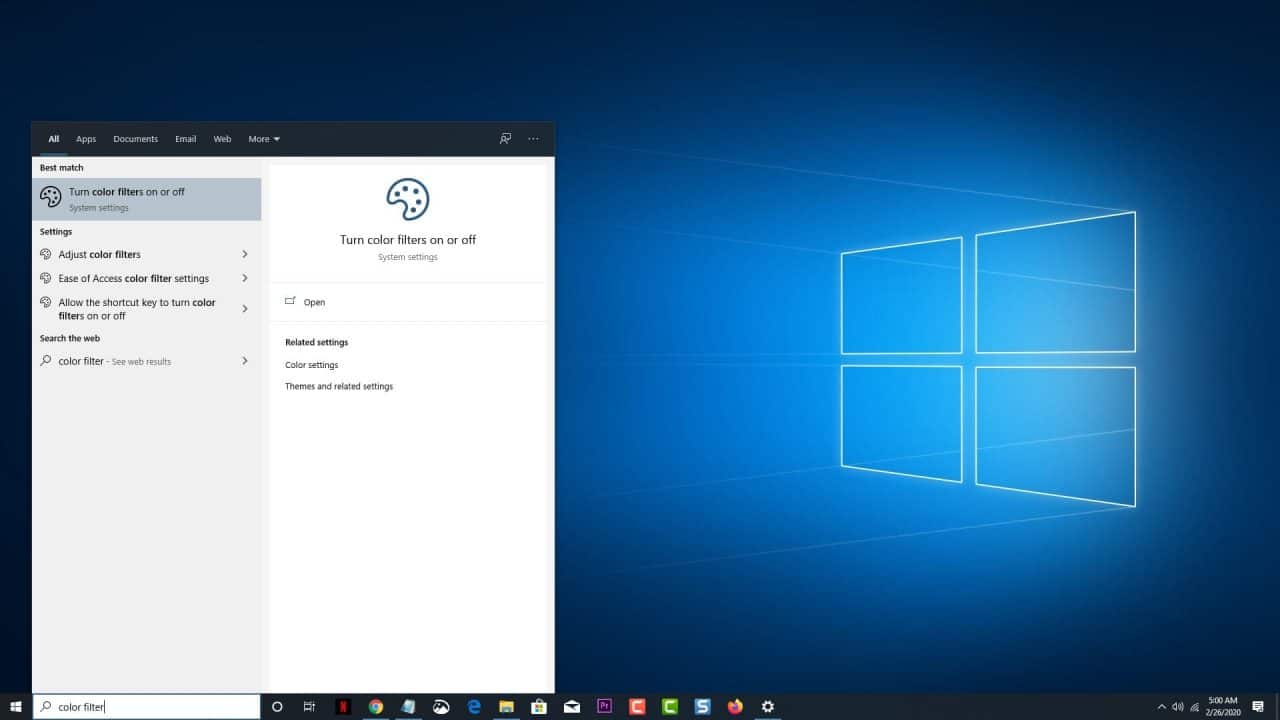Open Snagit from the taskbar
This screenshot has height=720, width=1280.
pyautogui.click(x=702, y=707)
